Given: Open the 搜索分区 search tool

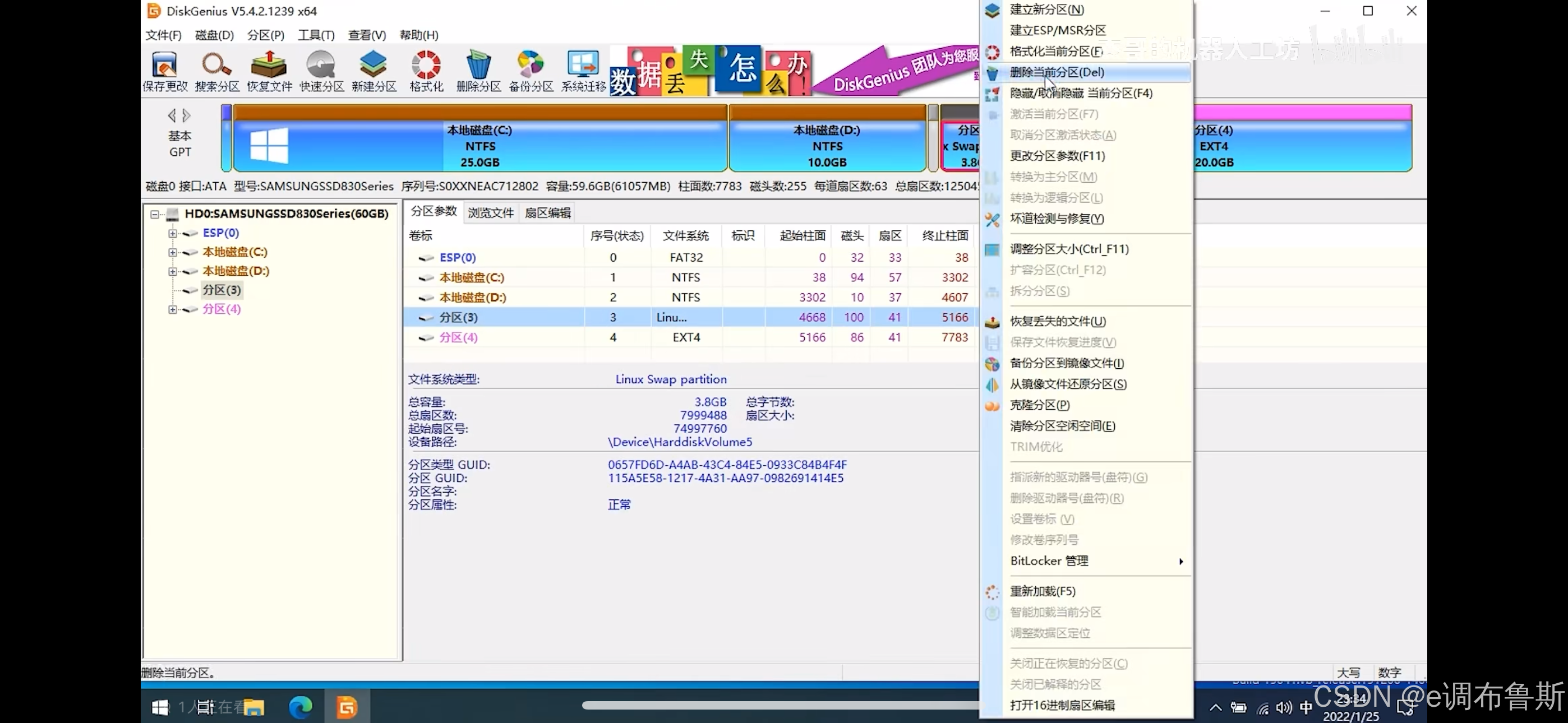Looking at the screenshot, I should [217, 71].
